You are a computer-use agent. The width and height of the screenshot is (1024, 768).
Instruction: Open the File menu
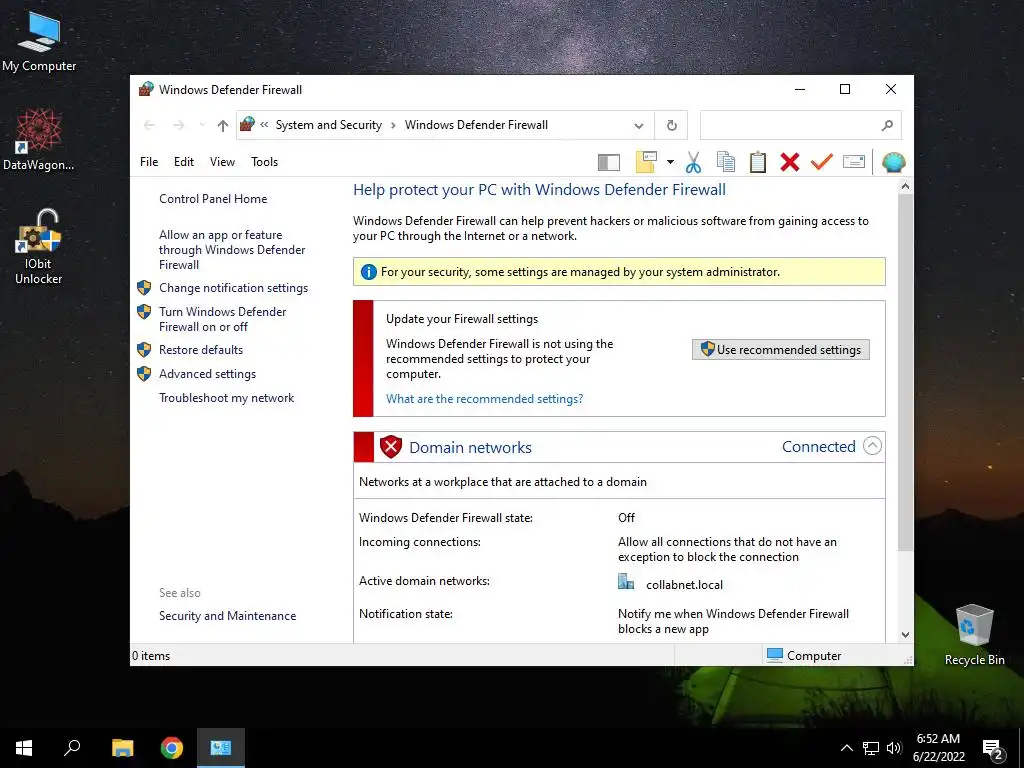tap(149, 162)
